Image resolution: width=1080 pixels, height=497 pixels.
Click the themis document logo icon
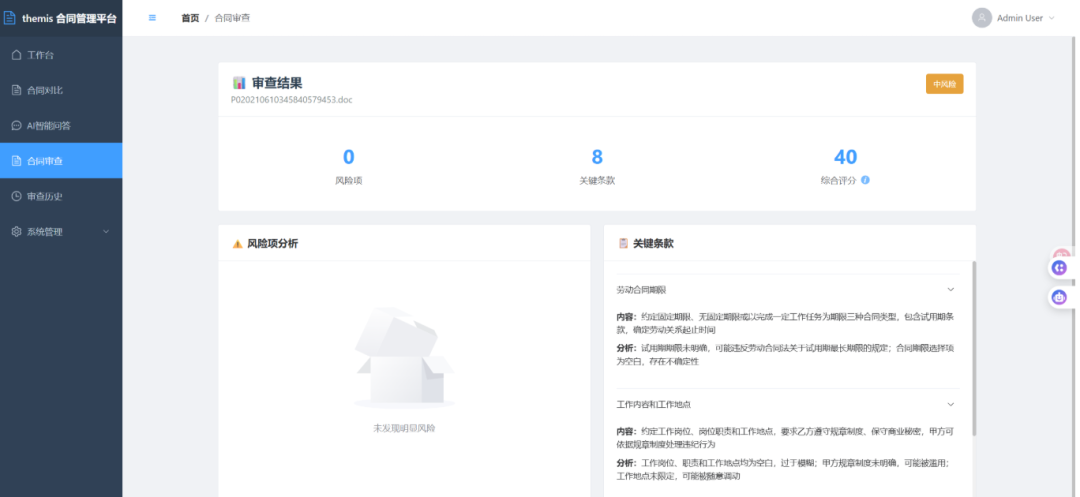(10, 18)
